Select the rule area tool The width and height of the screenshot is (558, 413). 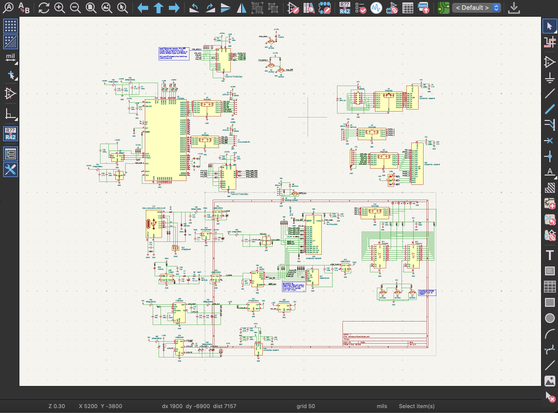[549, 187]
